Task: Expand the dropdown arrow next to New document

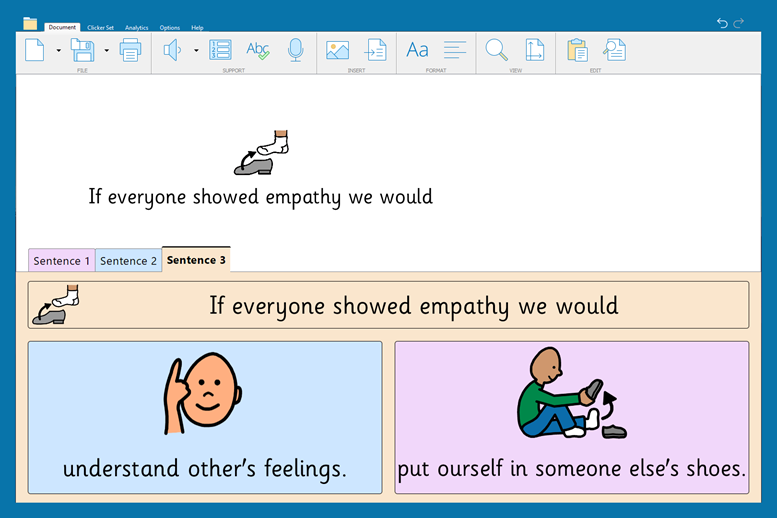Action: (x=58, y=50)
